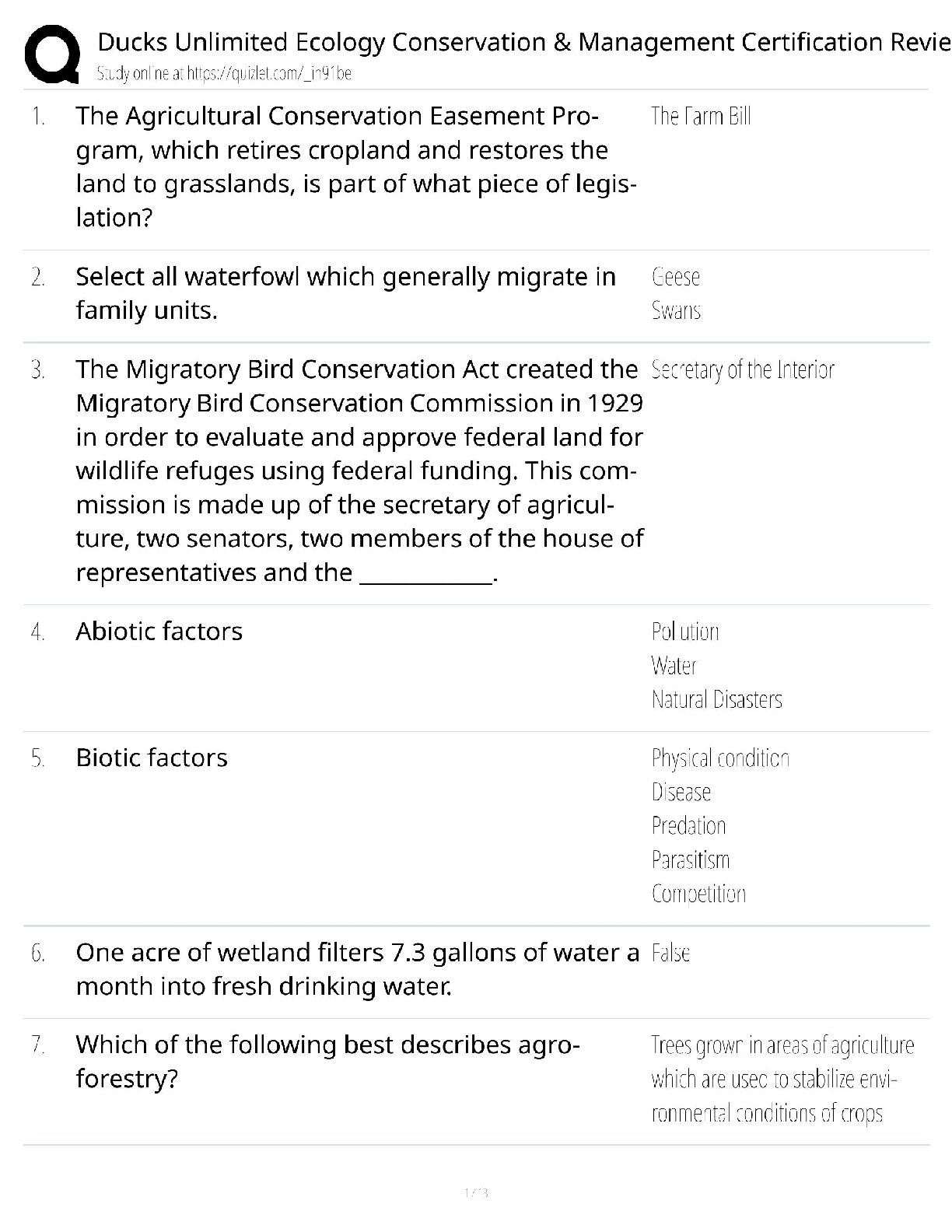
Task: Click the page number indicator at bottom
Action: (475, 1192)
